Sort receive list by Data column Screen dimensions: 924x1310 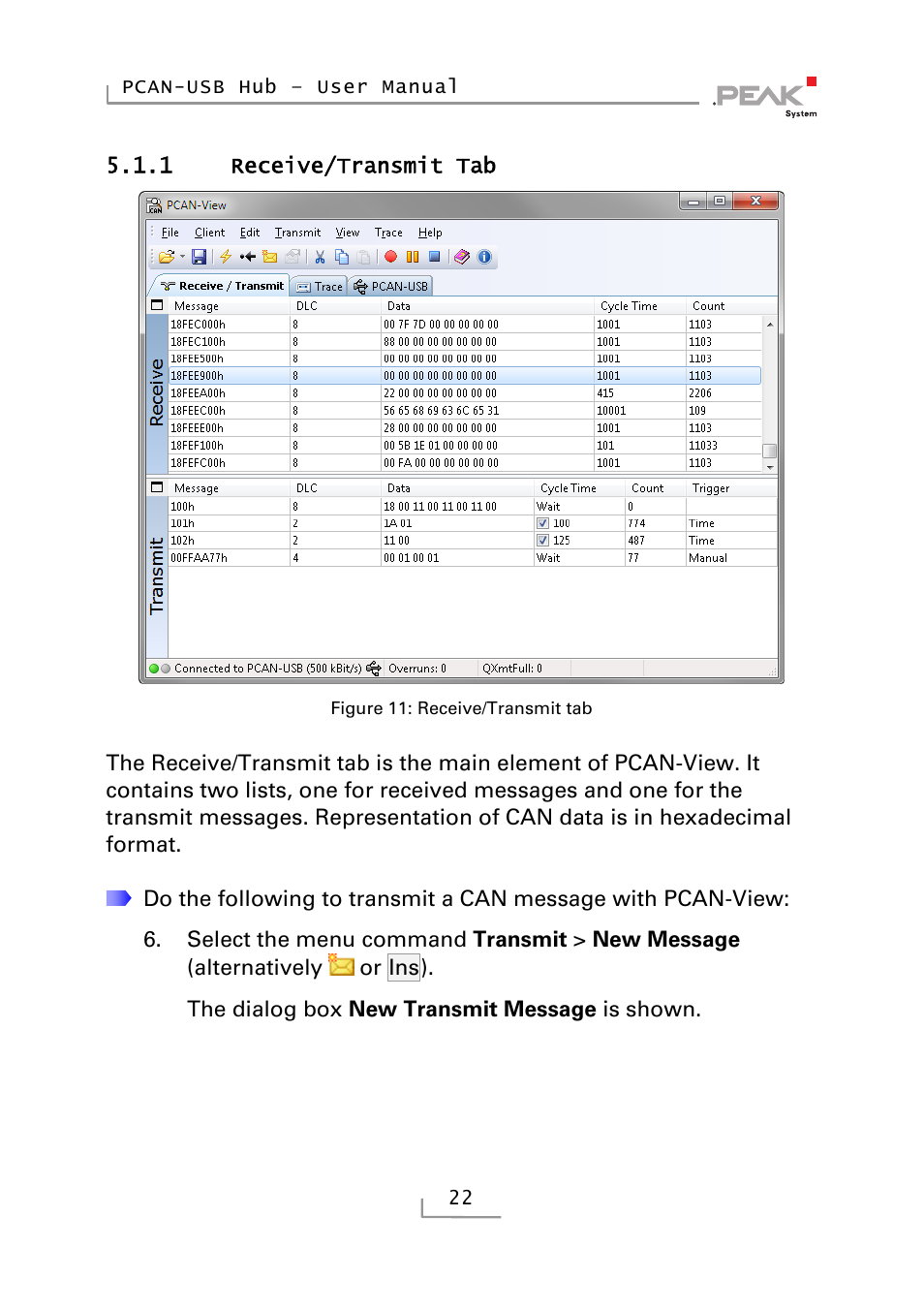[487, 306]
